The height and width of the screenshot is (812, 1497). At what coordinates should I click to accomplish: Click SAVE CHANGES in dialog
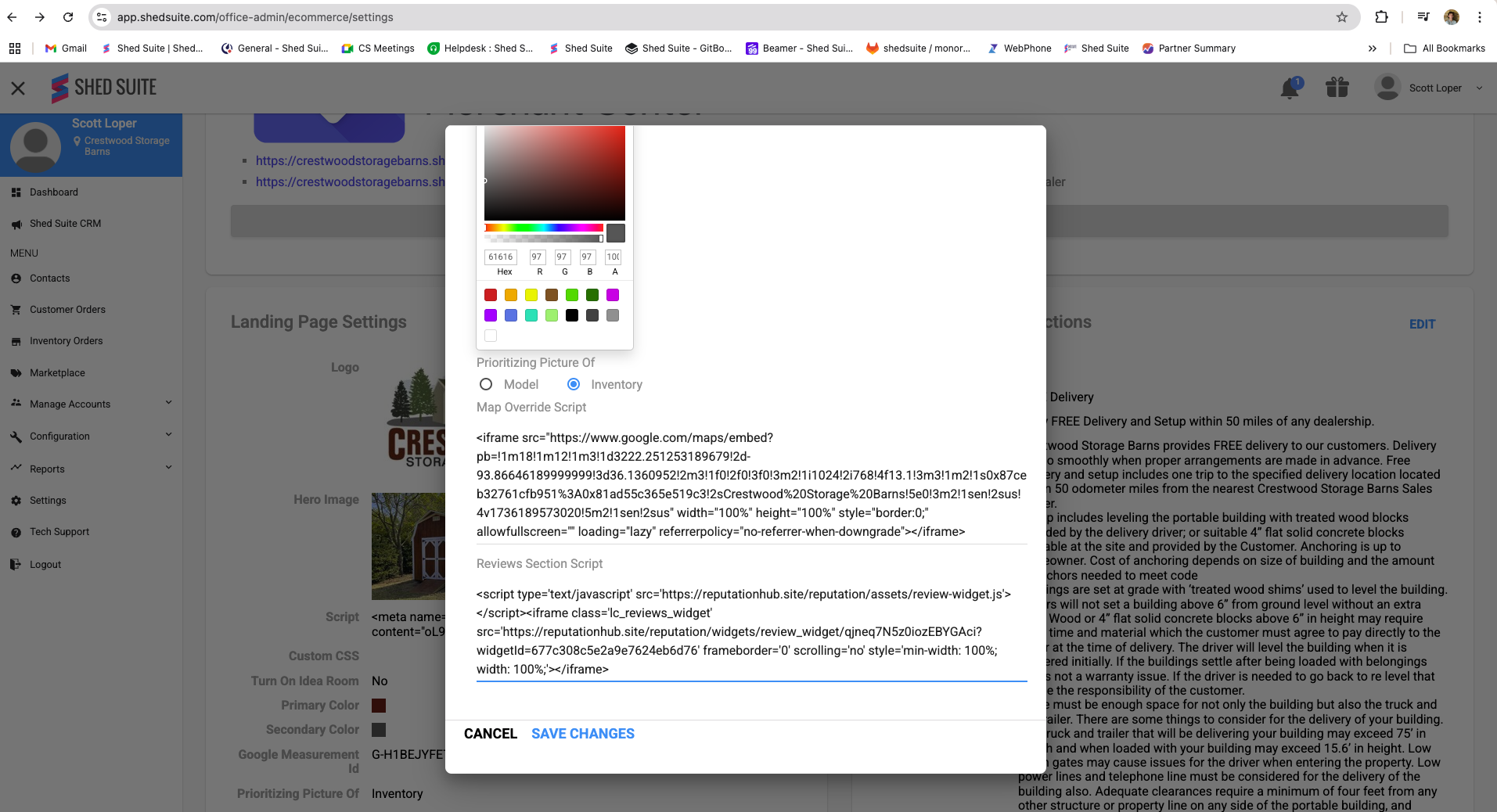coord(583,734)
